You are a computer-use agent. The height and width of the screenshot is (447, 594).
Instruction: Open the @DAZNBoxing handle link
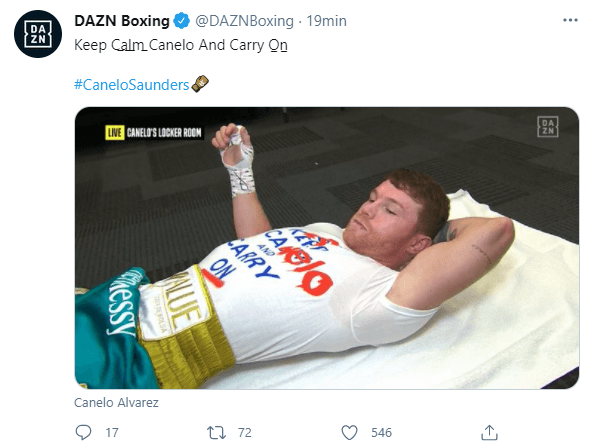point(244,21)
